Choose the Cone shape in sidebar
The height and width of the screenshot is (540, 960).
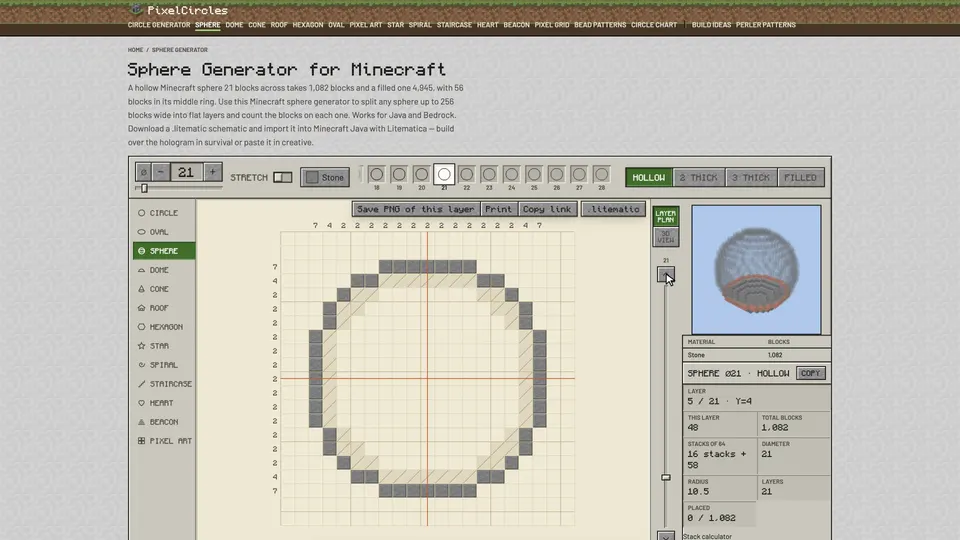coord(164,288)
